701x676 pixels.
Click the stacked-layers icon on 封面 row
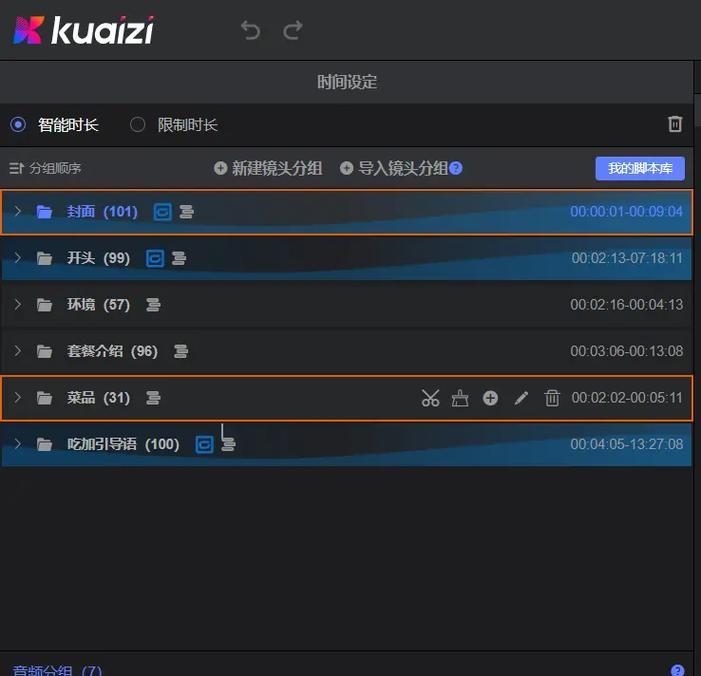(186, 212)
